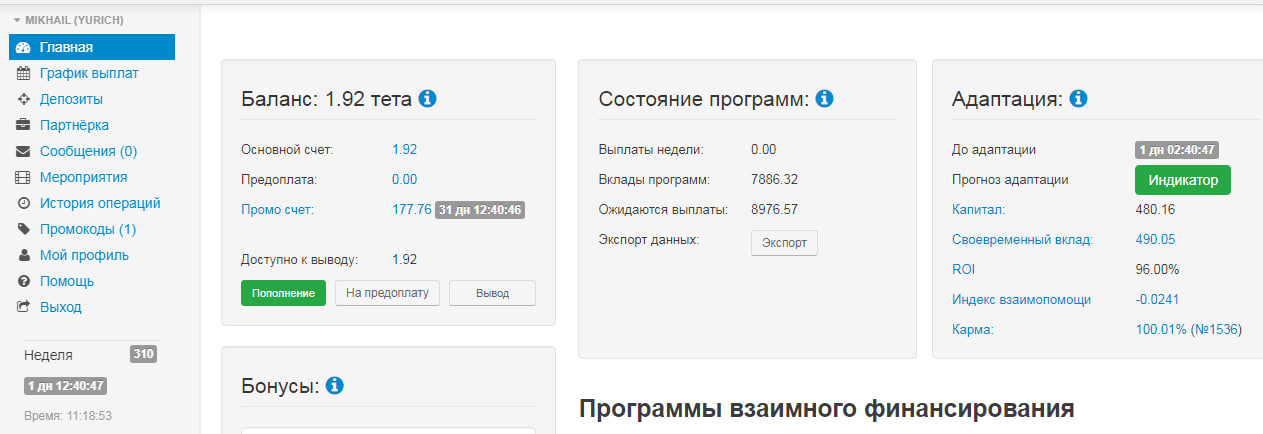The image size is (1263, 434).
Task: Click the На предоплату button
Action: 387,293
